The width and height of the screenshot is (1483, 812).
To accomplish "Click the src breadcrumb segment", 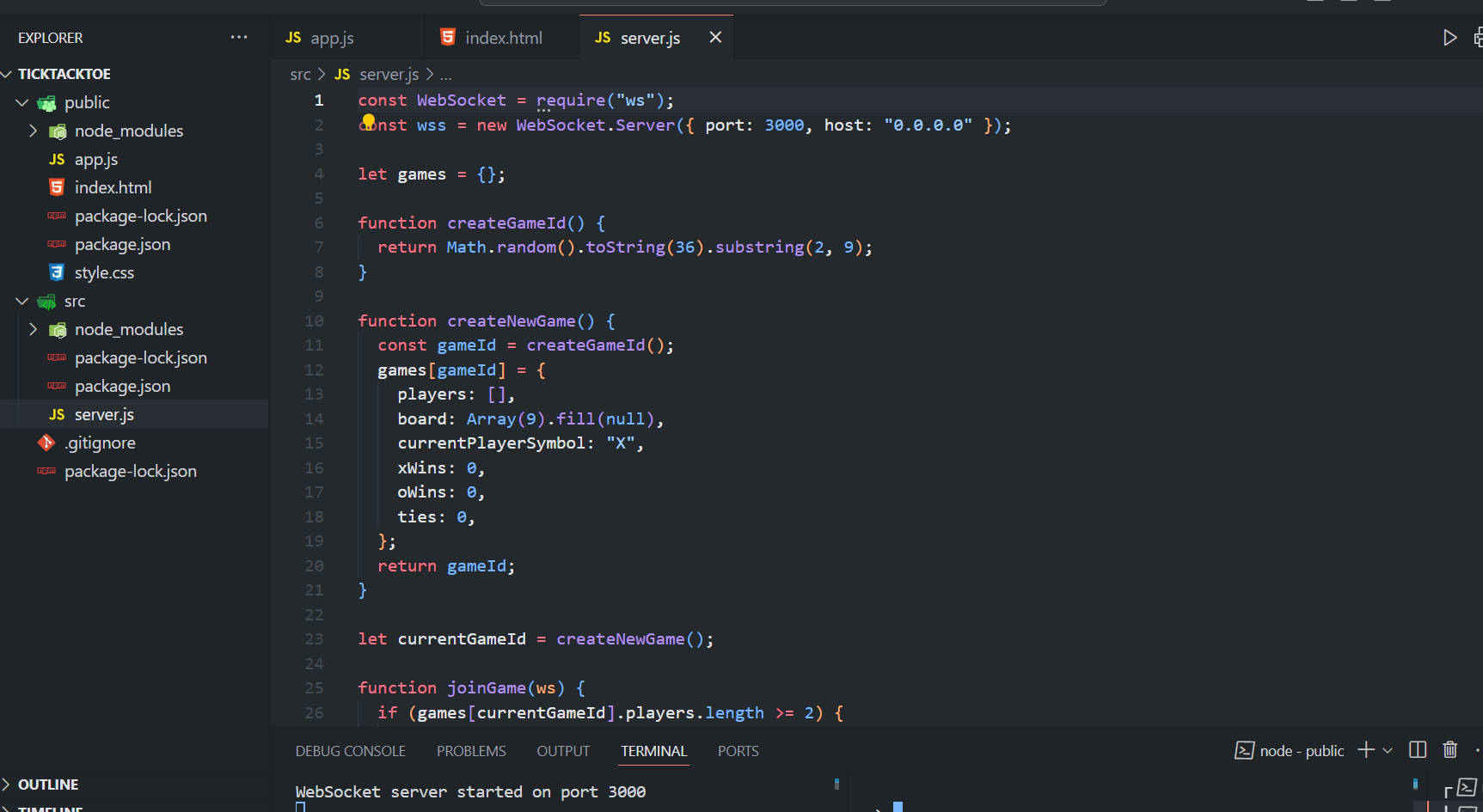I will click(x=300, y=75).
